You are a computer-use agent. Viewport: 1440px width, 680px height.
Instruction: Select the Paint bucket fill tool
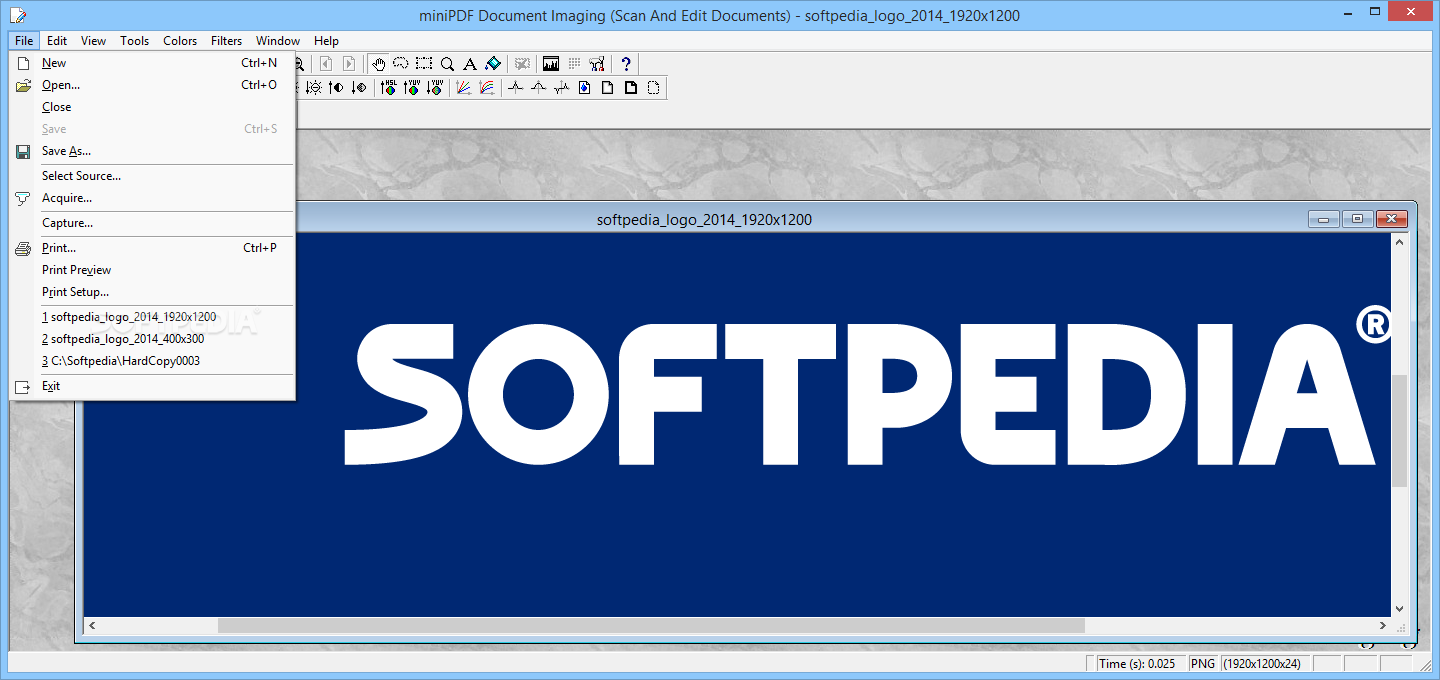pos(493,63)
